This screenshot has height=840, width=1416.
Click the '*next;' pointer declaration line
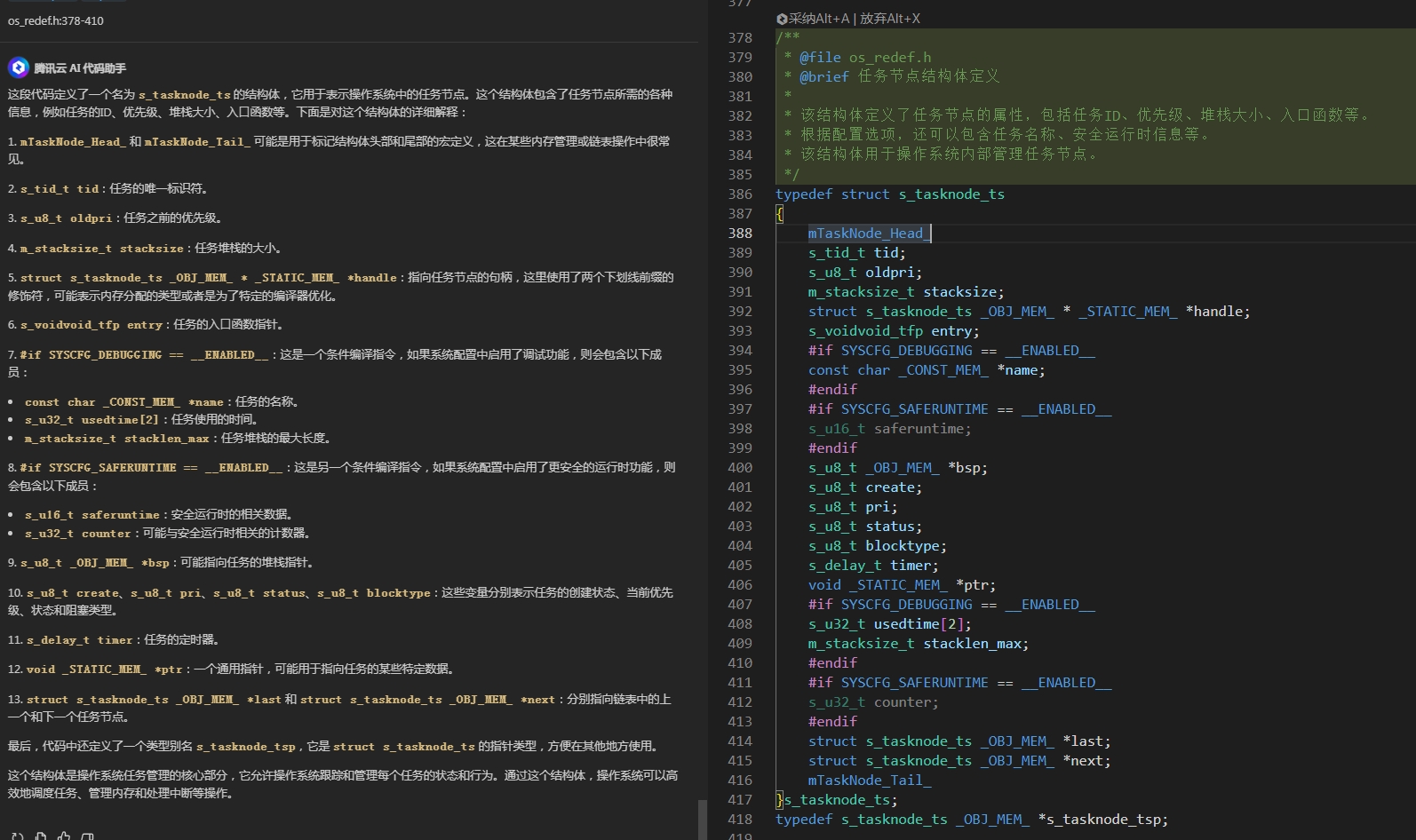coord(959,761)
